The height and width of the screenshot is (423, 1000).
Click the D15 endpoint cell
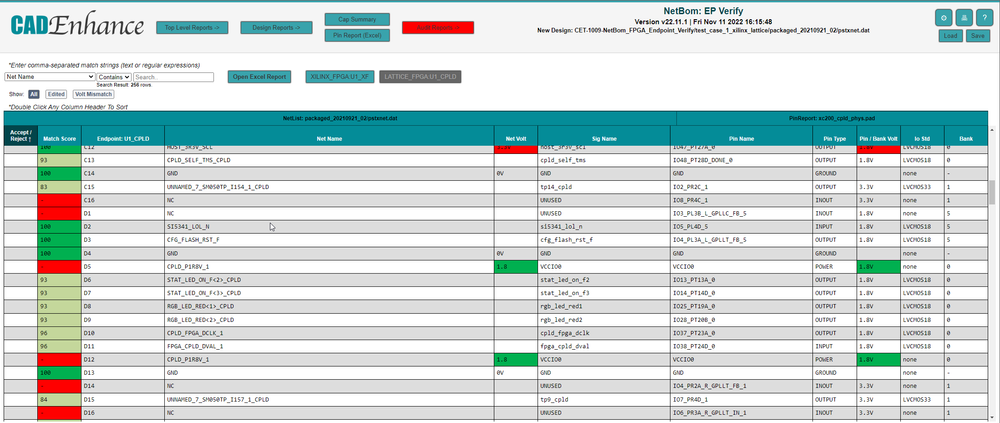click(x=123, y=399)
